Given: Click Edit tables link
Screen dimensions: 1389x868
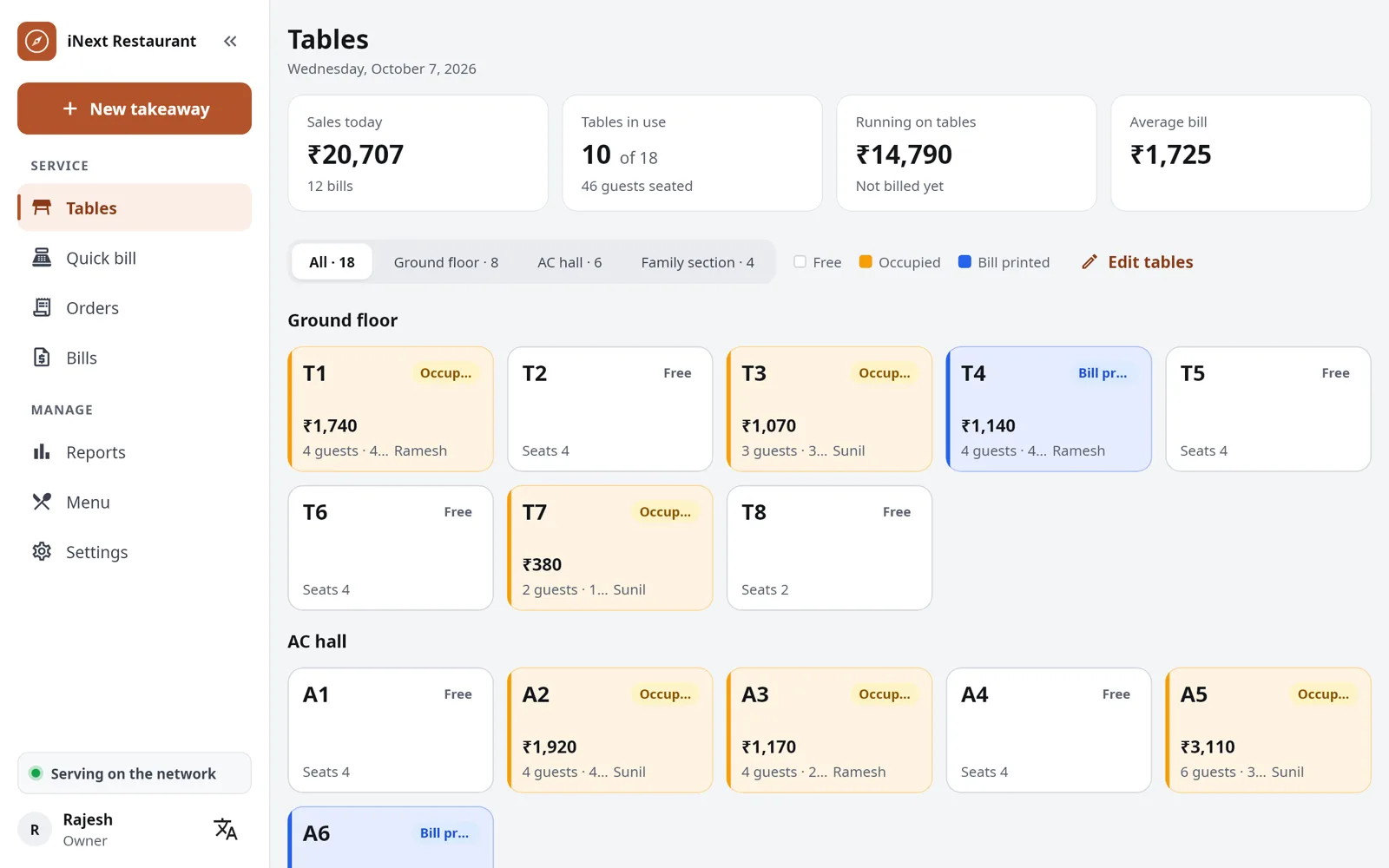Looking at the screenshot, I should pyautogui.click(x=1137, y=262).
